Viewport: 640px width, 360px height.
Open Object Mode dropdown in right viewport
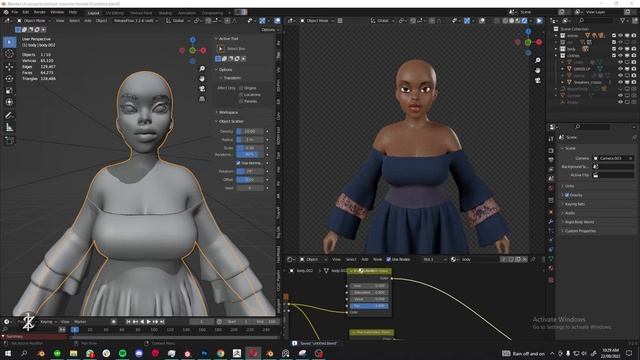tap(318, 20)
